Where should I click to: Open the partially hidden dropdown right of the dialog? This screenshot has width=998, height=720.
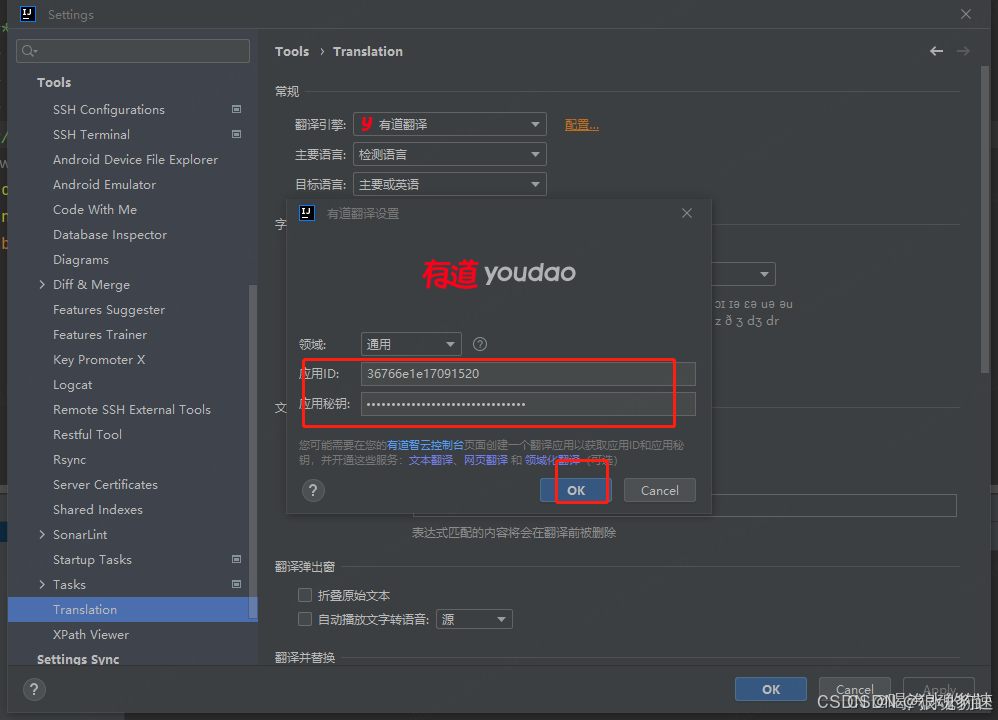(743, 274)
